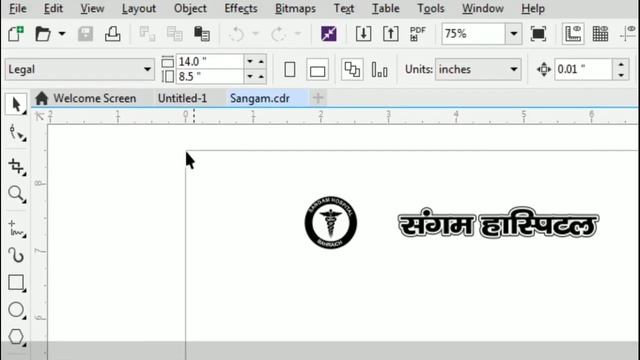640x360 pixels.
Task: Open the Tools menu
Action: (x=431, y=9)
